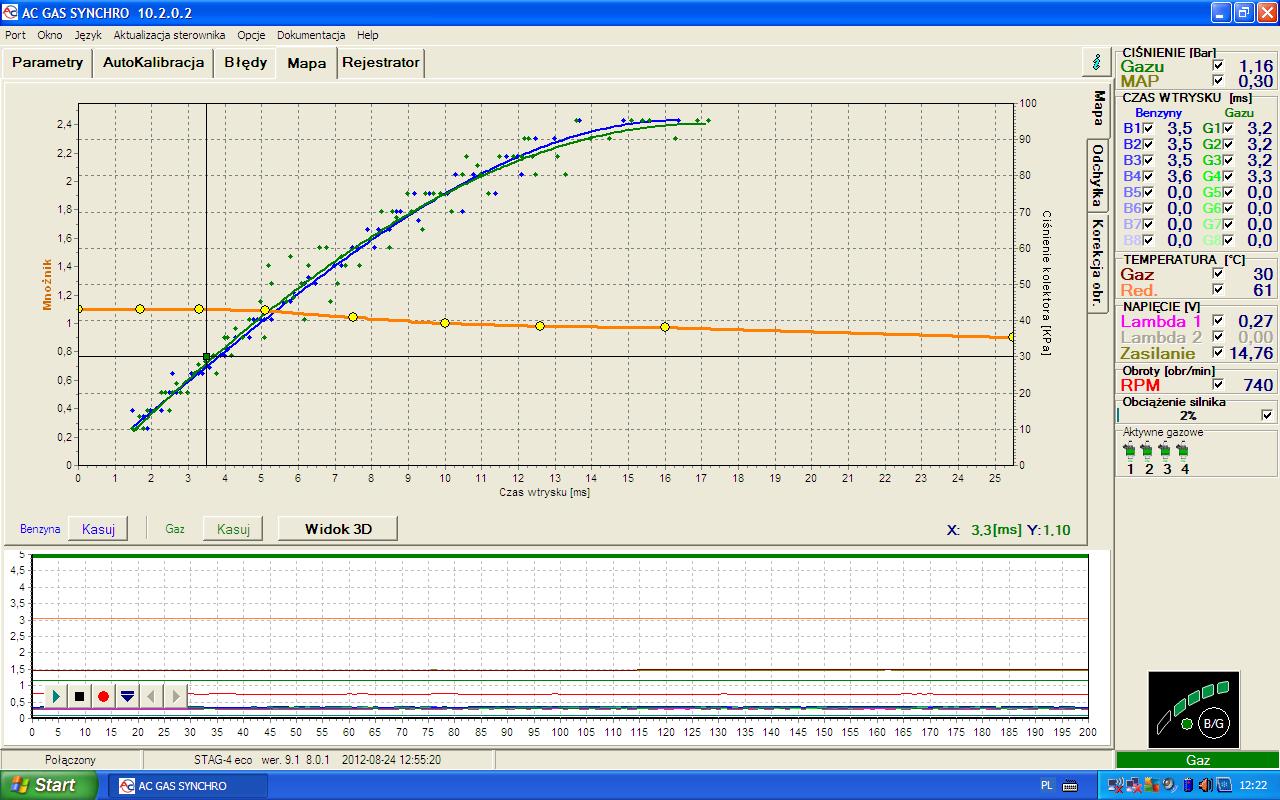
Task: Click the grayed-out step forward arrow
Action: coord(176,696)
